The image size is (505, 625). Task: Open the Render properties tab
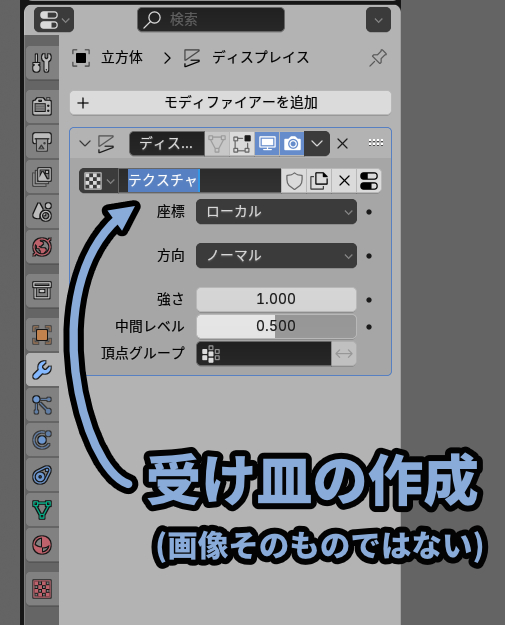42,106
